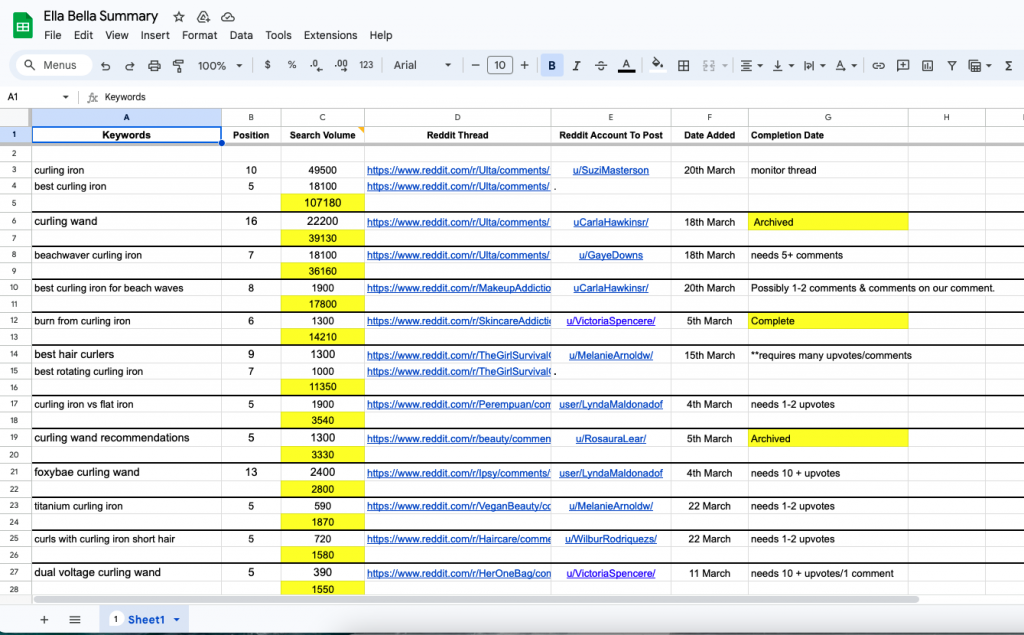Star the Ella Bella Summary document
Image resolution: width=1024 pixels, height=635 pixels.
point(178,17)
